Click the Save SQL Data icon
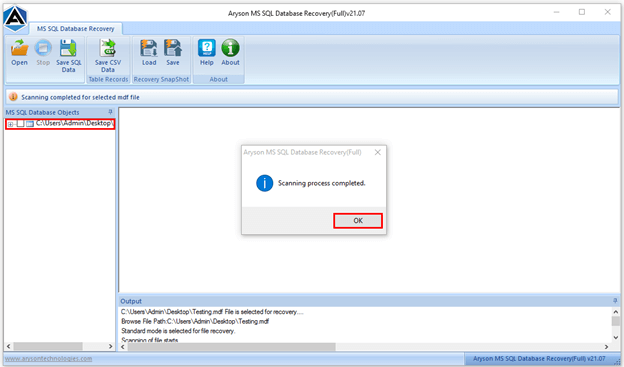The height and width of the screenshot is (367, 624). 68,48
